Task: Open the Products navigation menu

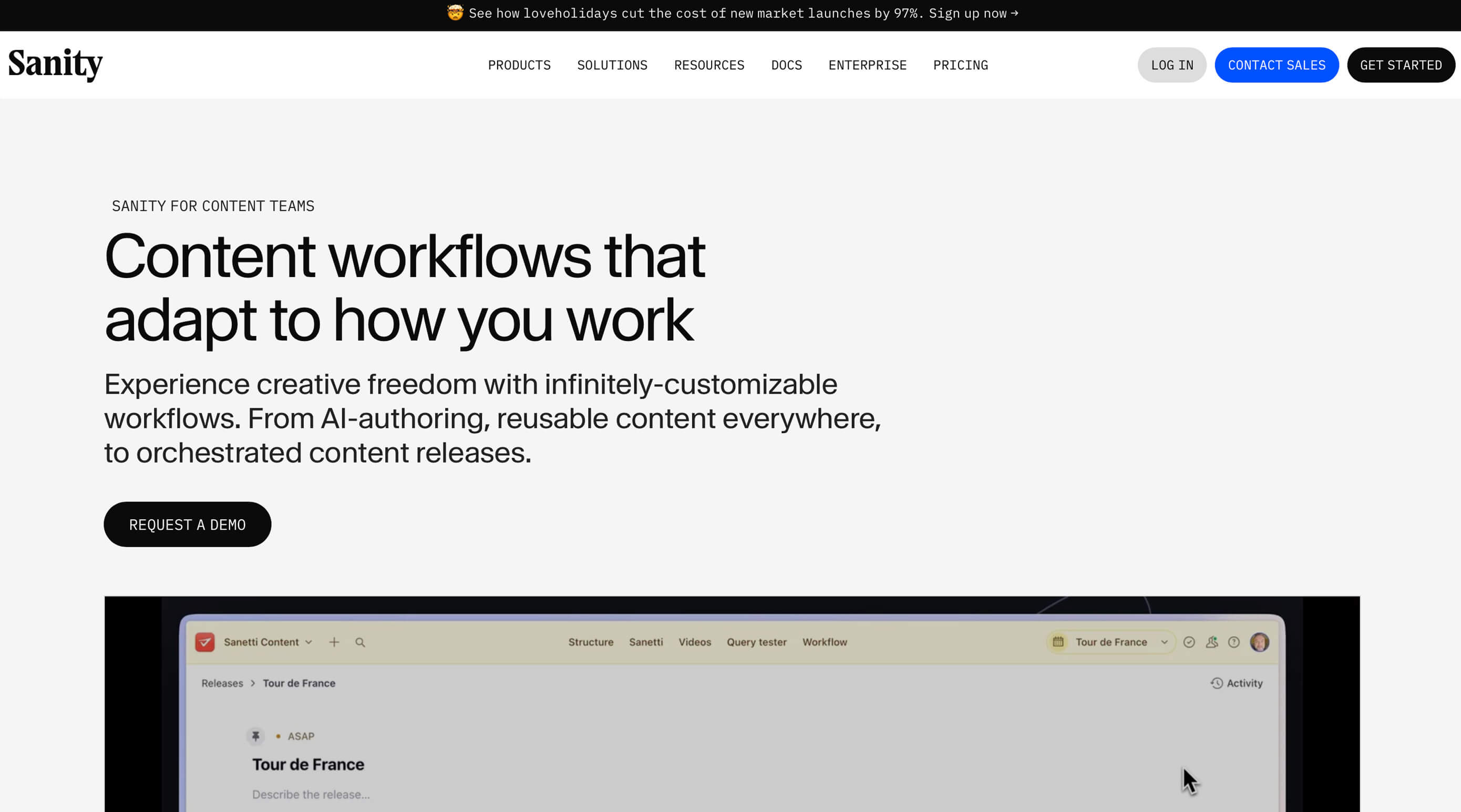Action: tap(519, 65)
